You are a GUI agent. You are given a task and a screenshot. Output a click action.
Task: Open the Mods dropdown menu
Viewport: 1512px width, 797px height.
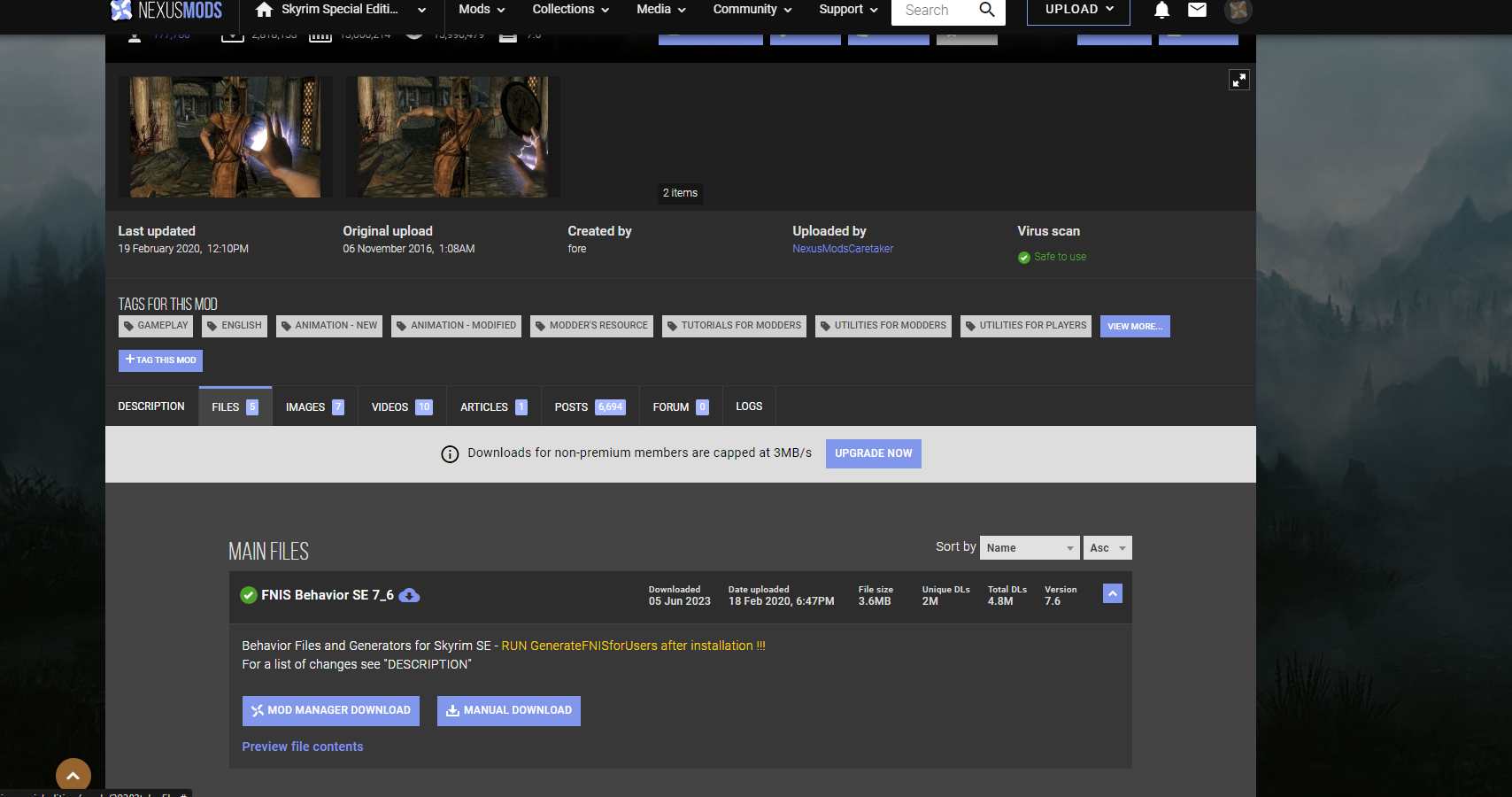(x=482, y=10)
